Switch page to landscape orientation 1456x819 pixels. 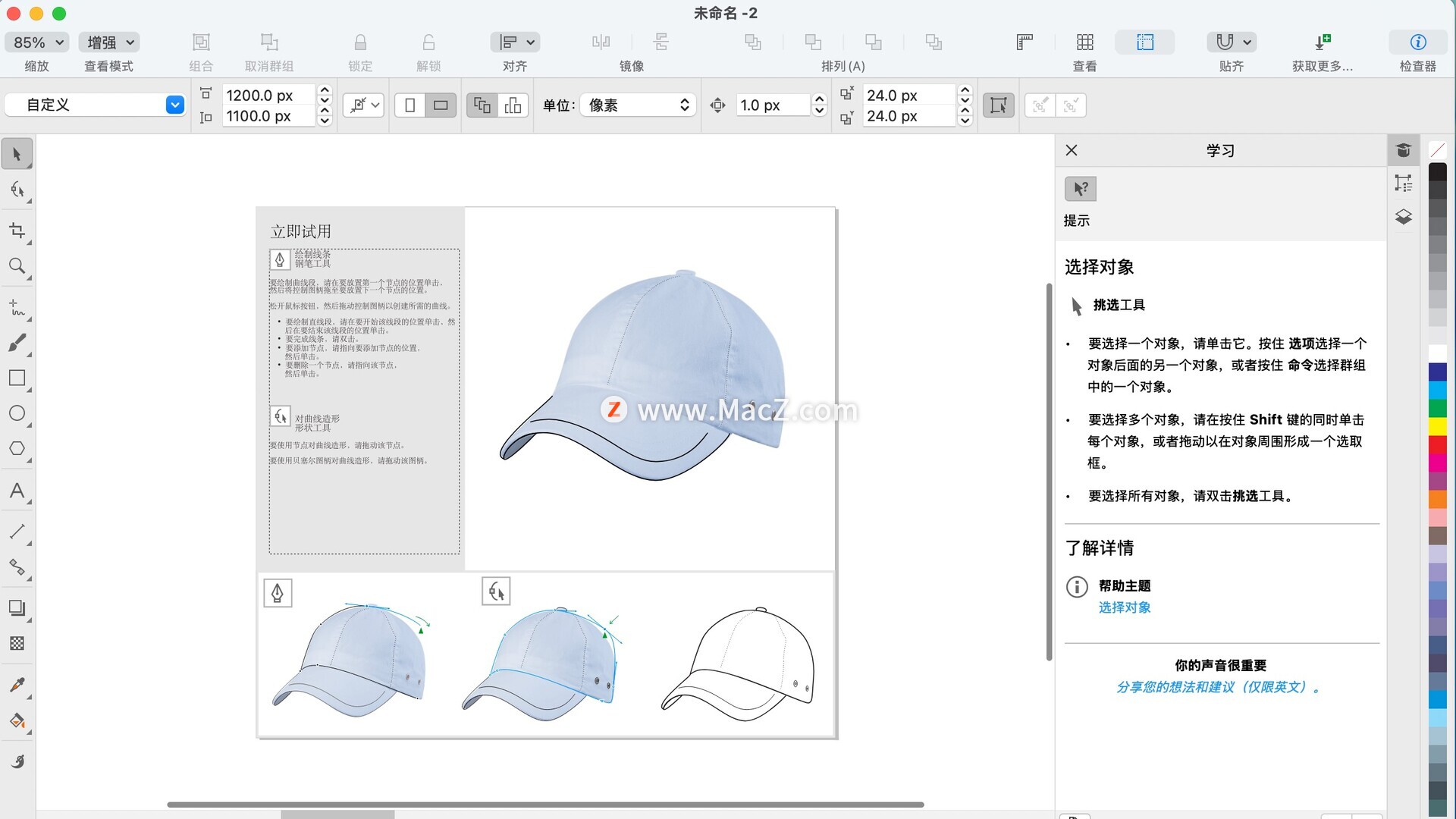[441, 105]
